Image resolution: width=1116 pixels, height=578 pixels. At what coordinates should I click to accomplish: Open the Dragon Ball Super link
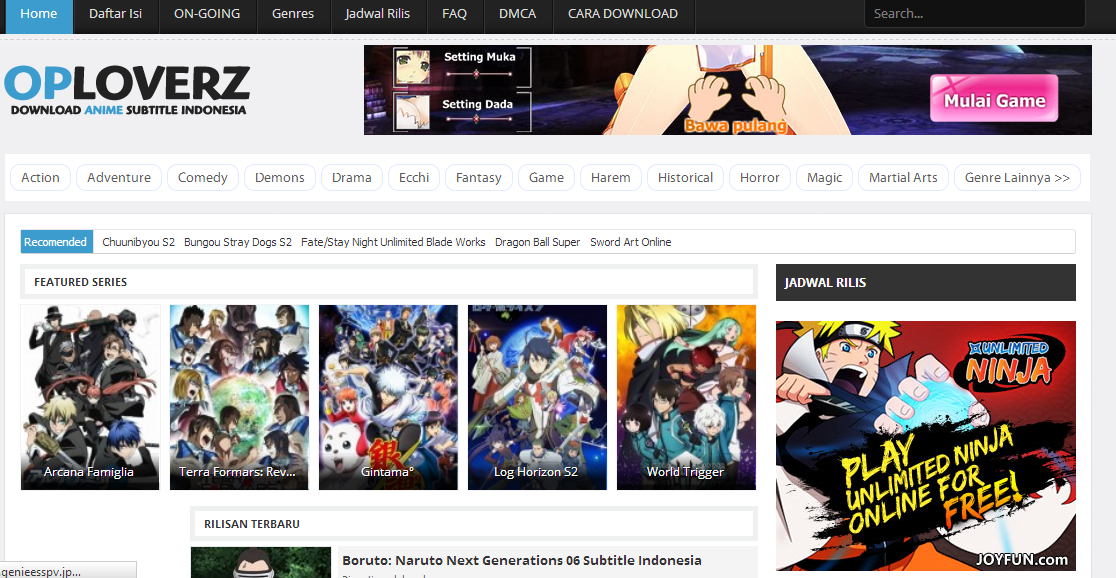(x=537, y=242)
